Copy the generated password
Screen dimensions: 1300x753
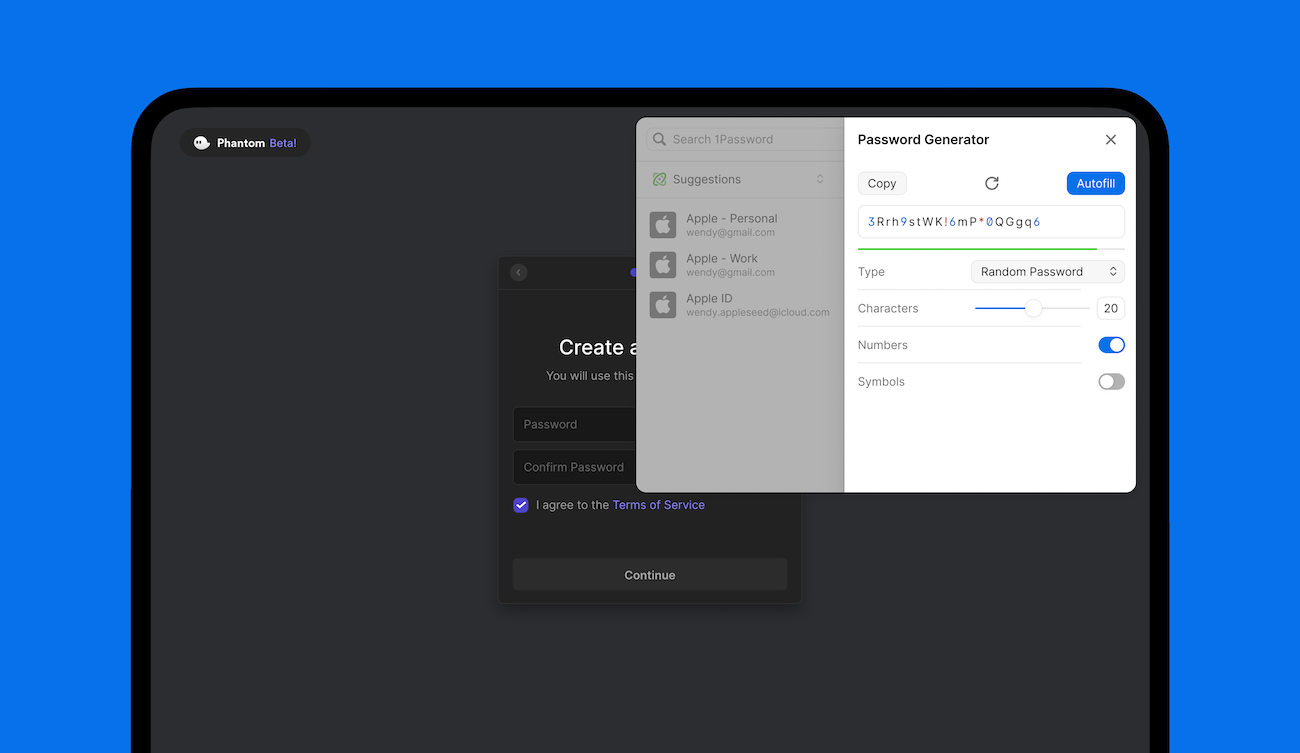point(881,183)
